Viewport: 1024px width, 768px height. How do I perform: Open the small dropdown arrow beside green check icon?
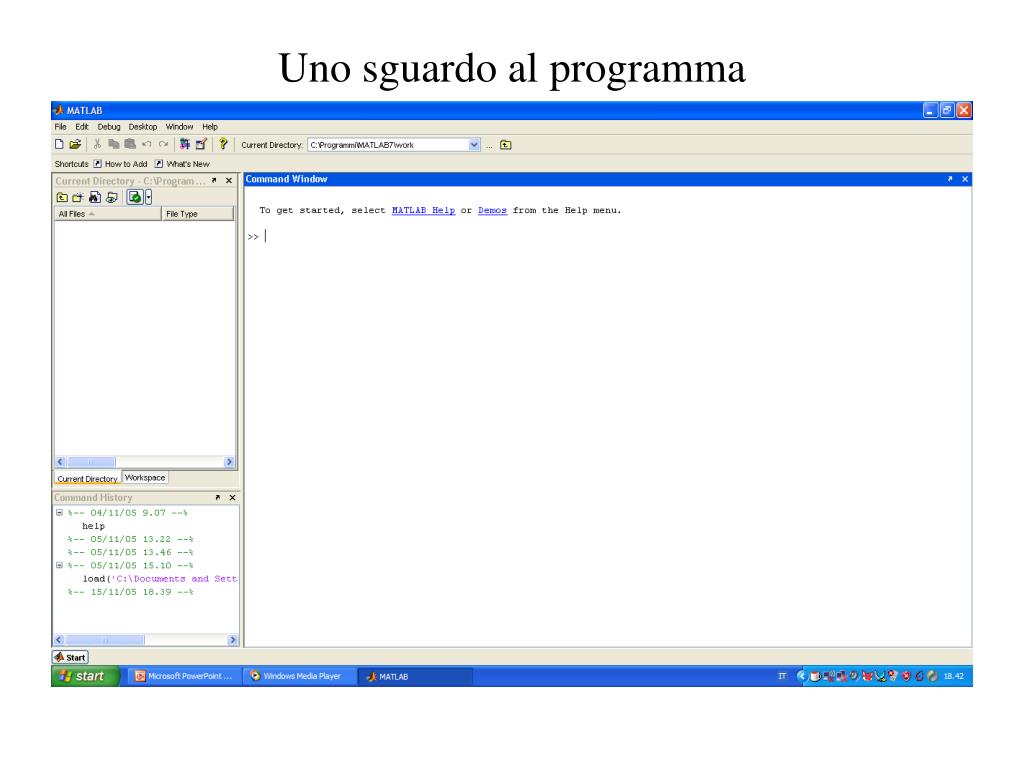[148, 197]
